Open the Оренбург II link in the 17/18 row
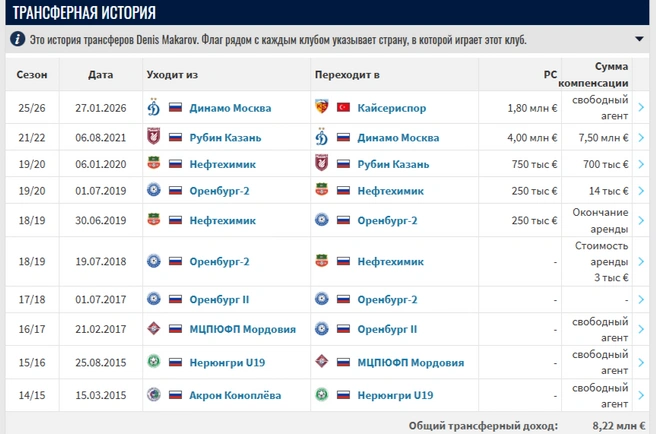 pyautogui.click(x=219, y=300)
